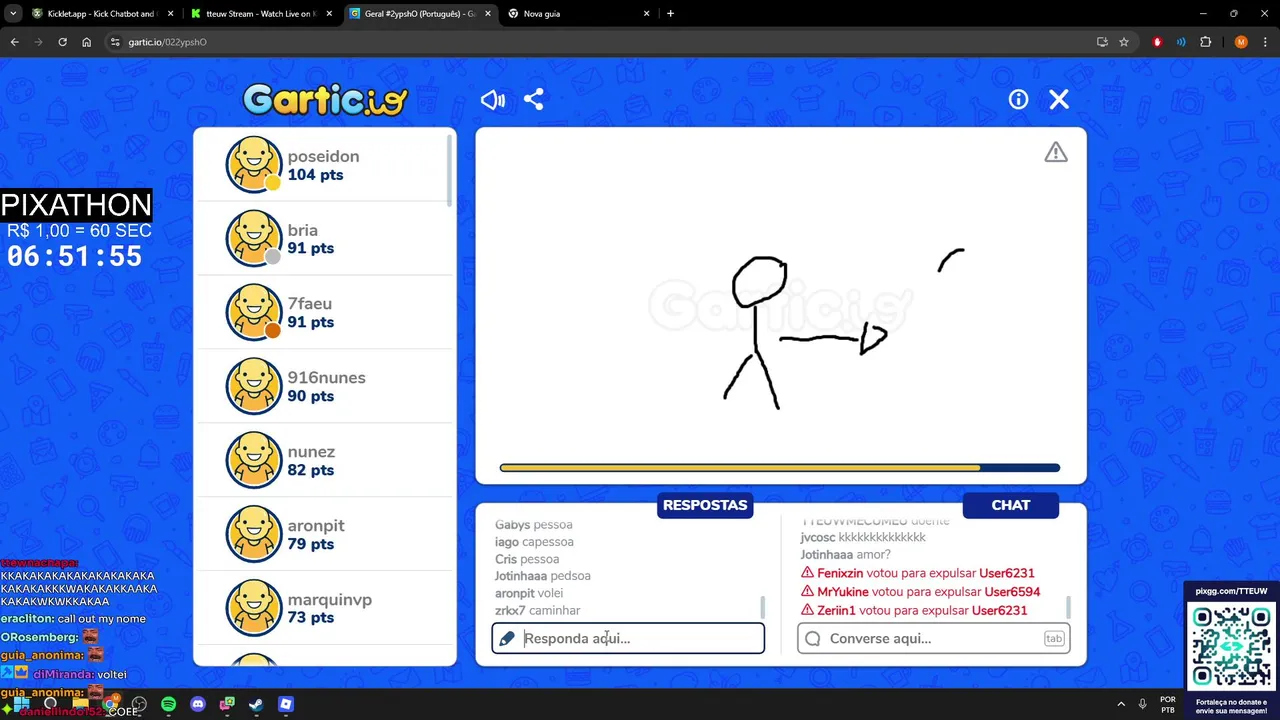Click the Gartic.io logo
This screenshot has height=720, width=1280.
(x=325, y=100)
